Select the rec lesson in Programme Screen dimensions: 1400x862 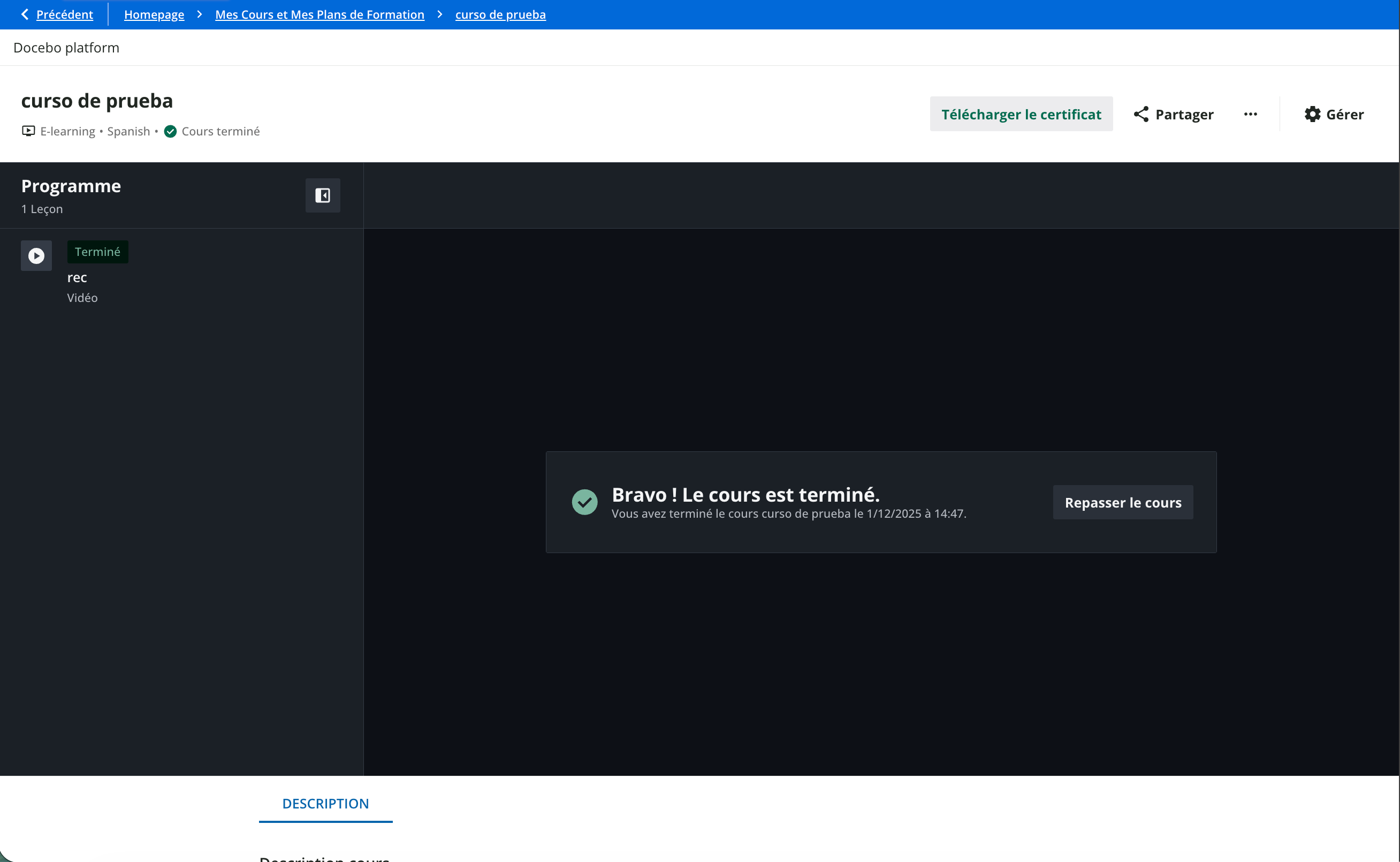tap(77, 278)
